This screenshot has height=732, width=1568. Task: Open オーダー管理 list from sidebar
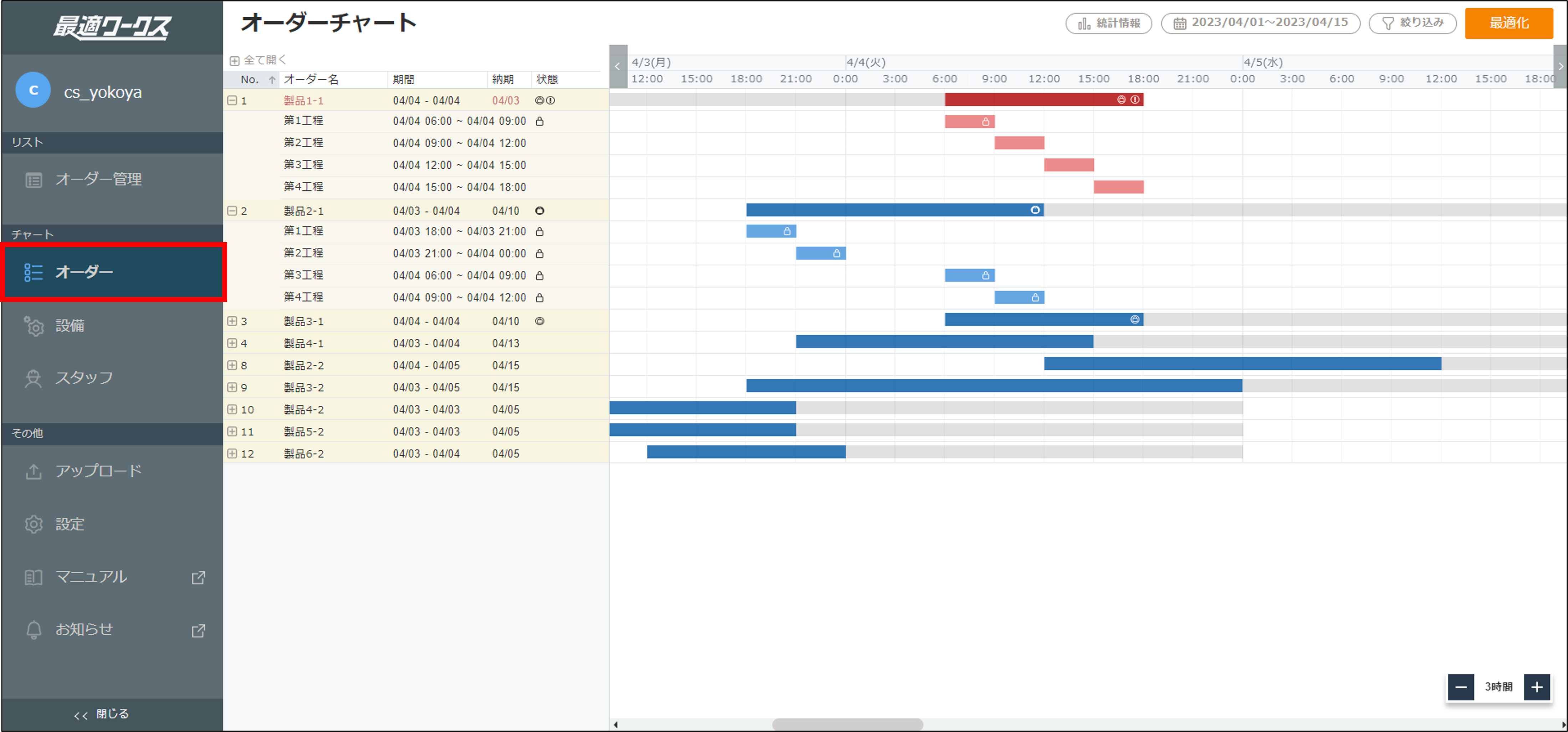click(113, 179)
